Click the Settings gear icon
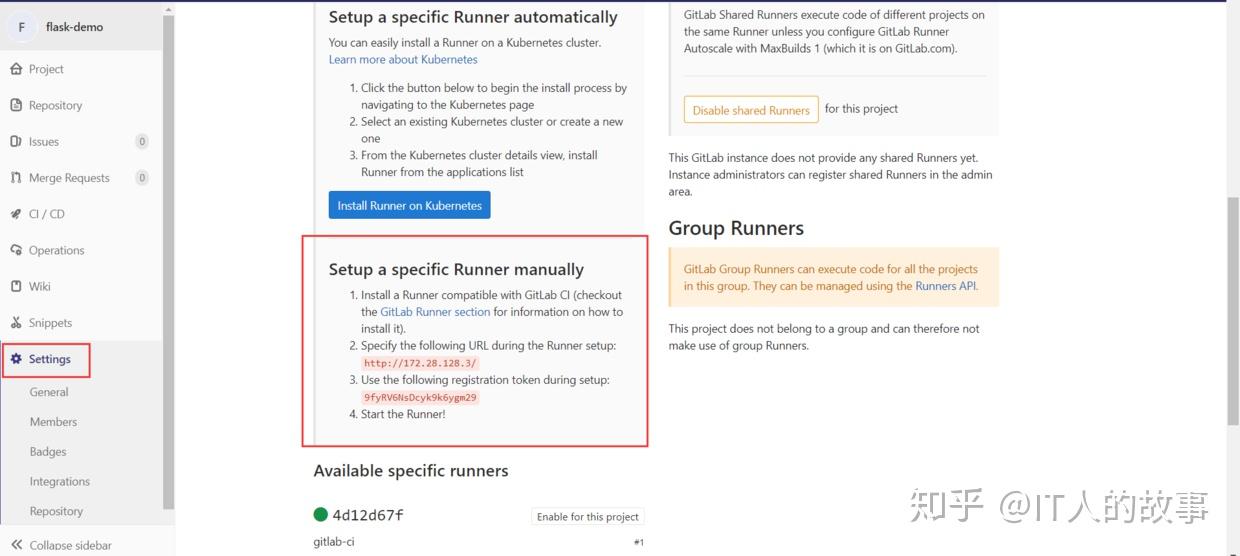Viewport: 1240px width, 556px height. click(16, 359)
